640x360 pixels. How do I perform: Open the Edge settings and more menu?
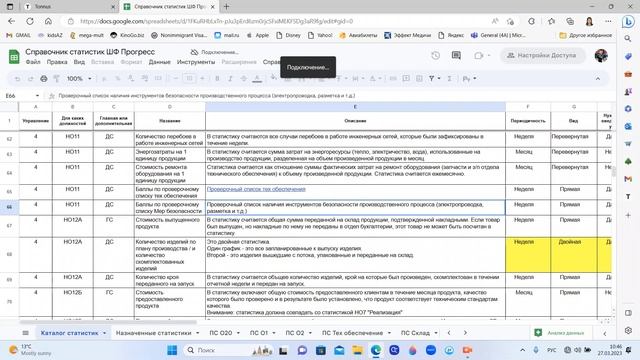(608, 21)
